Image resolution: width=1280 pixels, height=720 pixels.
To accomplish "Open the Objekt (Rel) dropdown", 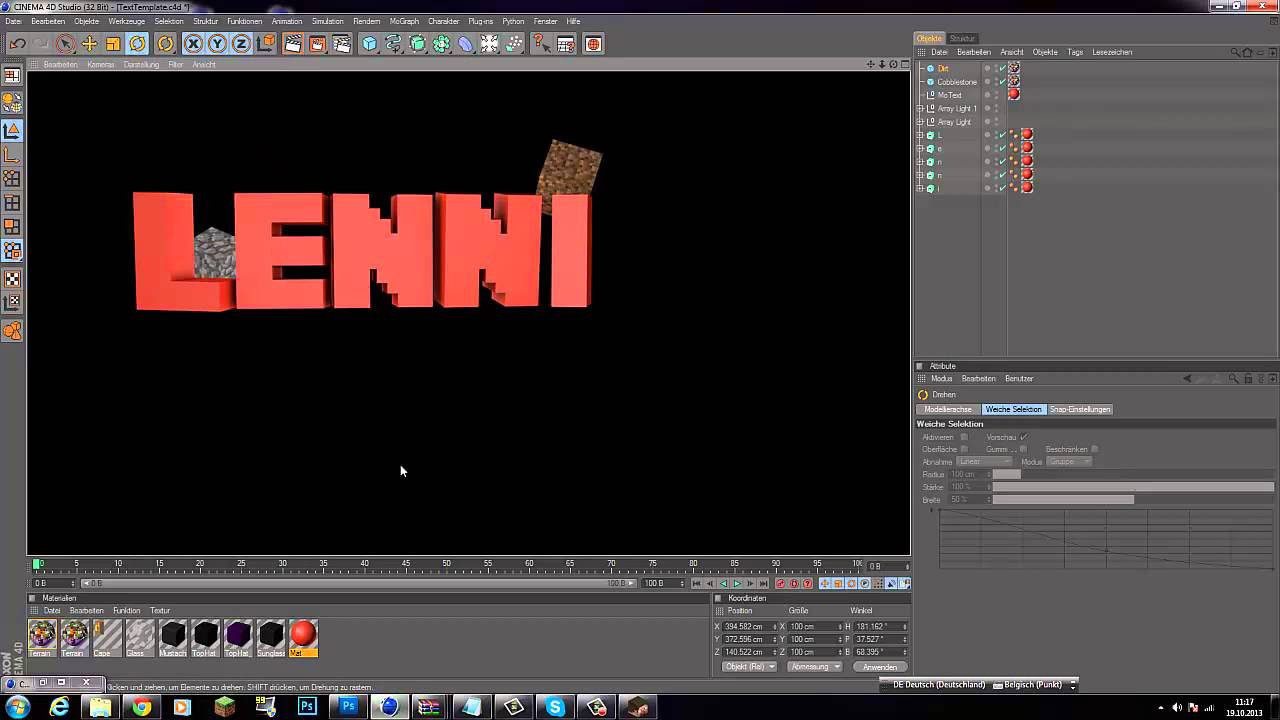I will (750, 667).
